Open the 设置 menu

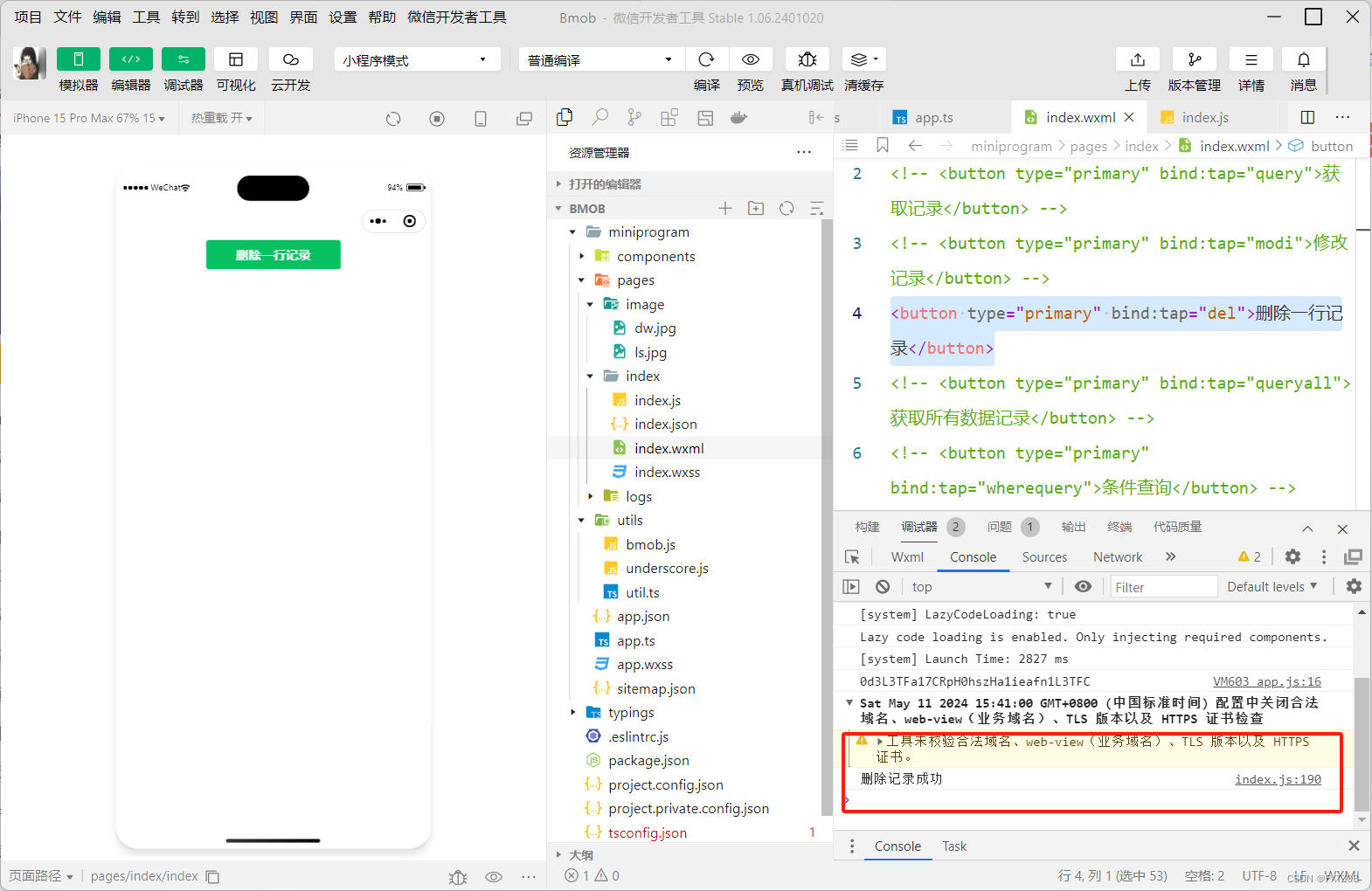(343, 17)
